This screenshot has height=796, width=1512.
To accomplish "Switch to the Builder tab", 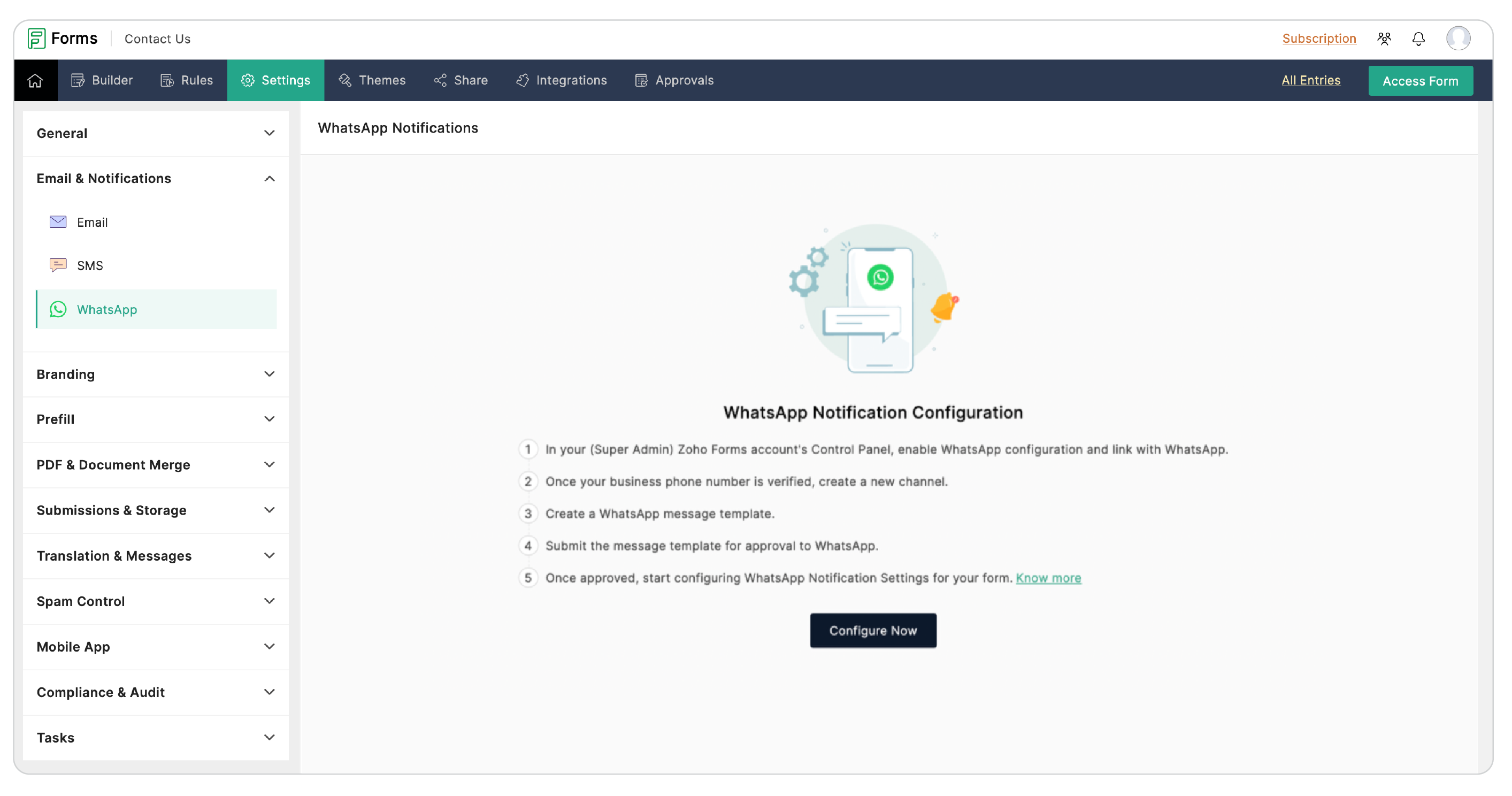I will [x=102, y=80].
